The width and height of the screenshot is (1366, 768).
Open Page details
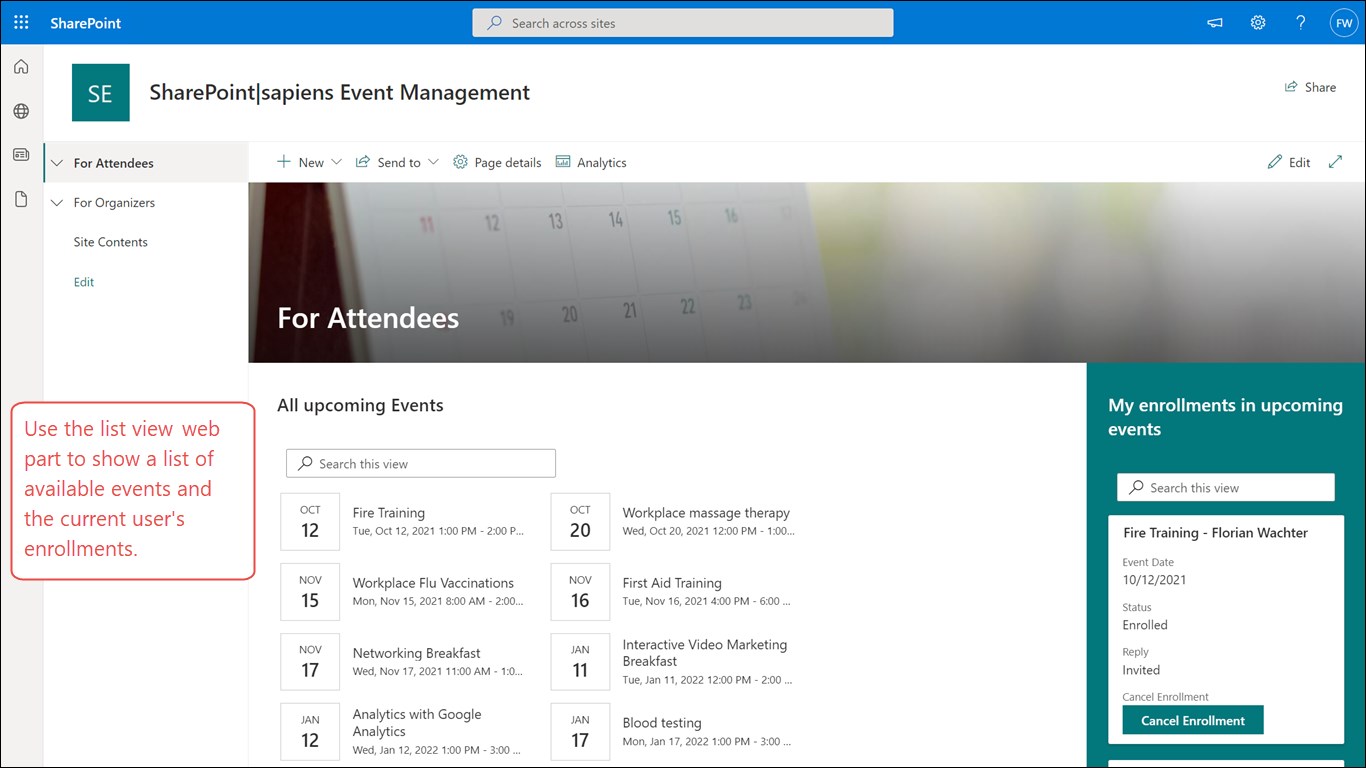pos(497,162)
